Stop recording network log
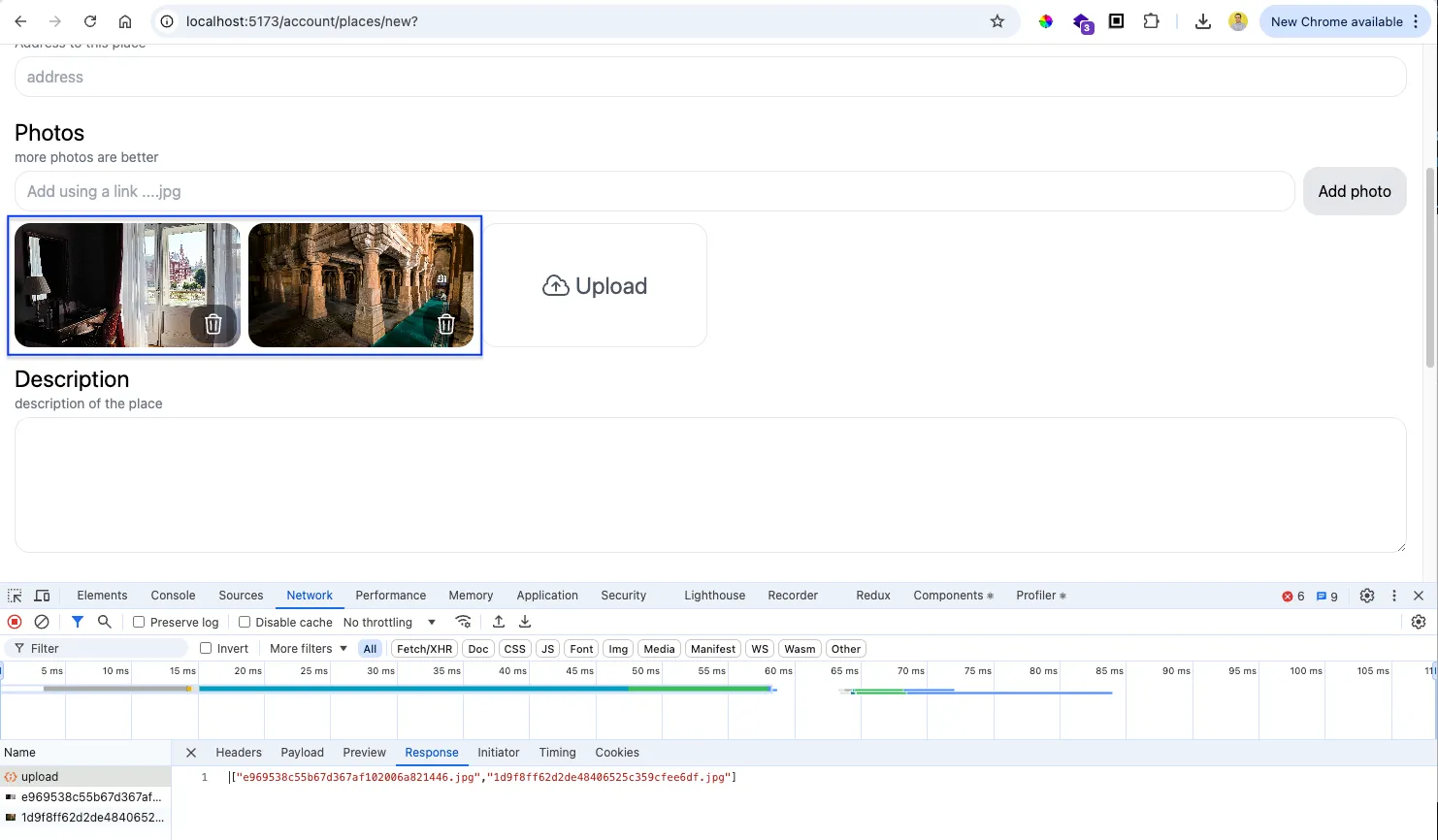The height and width of the screenshot is (840, 1438). tap(15, 622)
